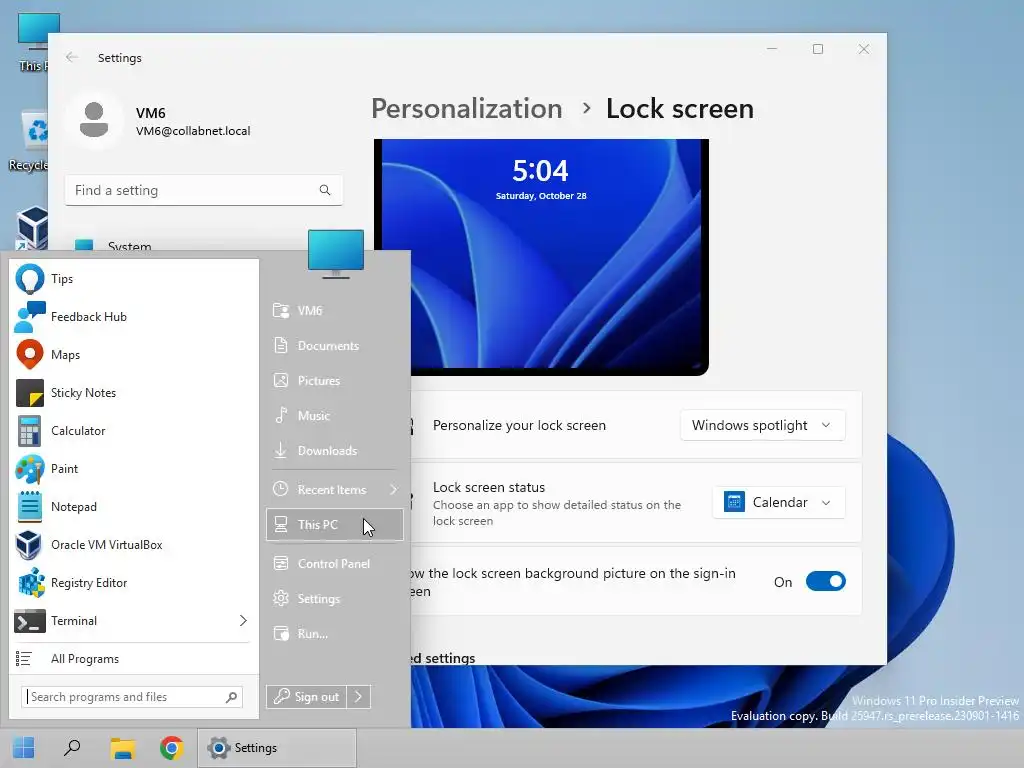
Task: Open taskbar Search magnifier icon
Action: point(72,748)
